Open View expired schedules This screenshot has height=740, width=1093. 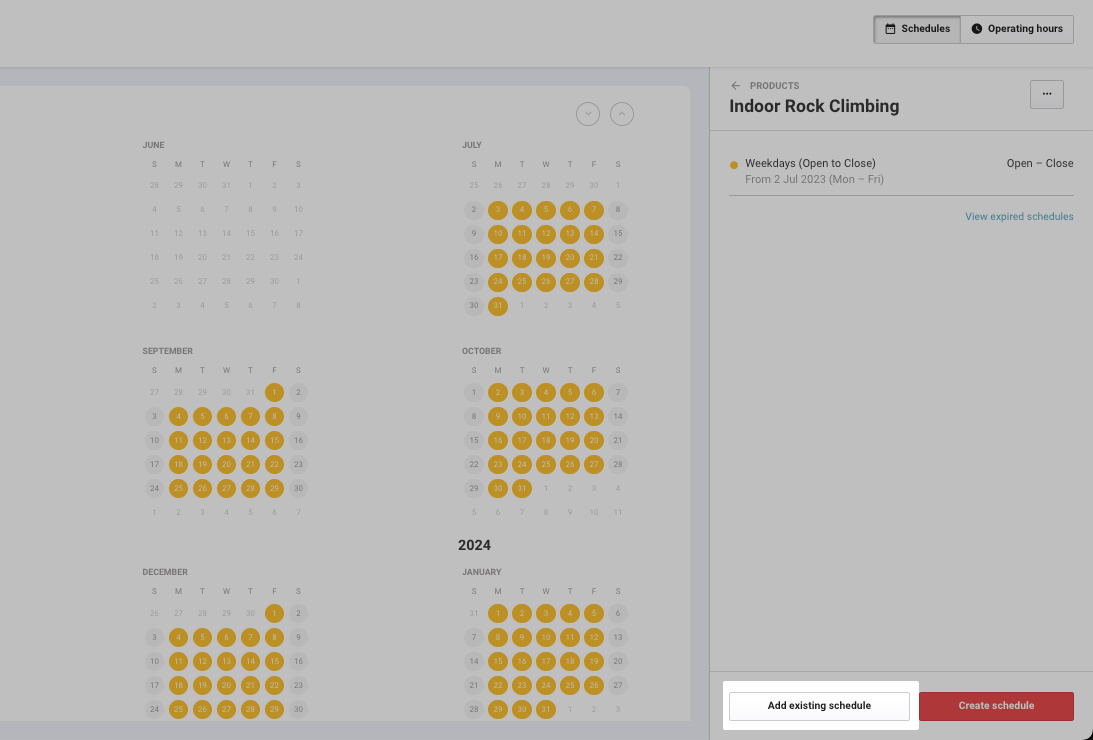[1019, 216]
